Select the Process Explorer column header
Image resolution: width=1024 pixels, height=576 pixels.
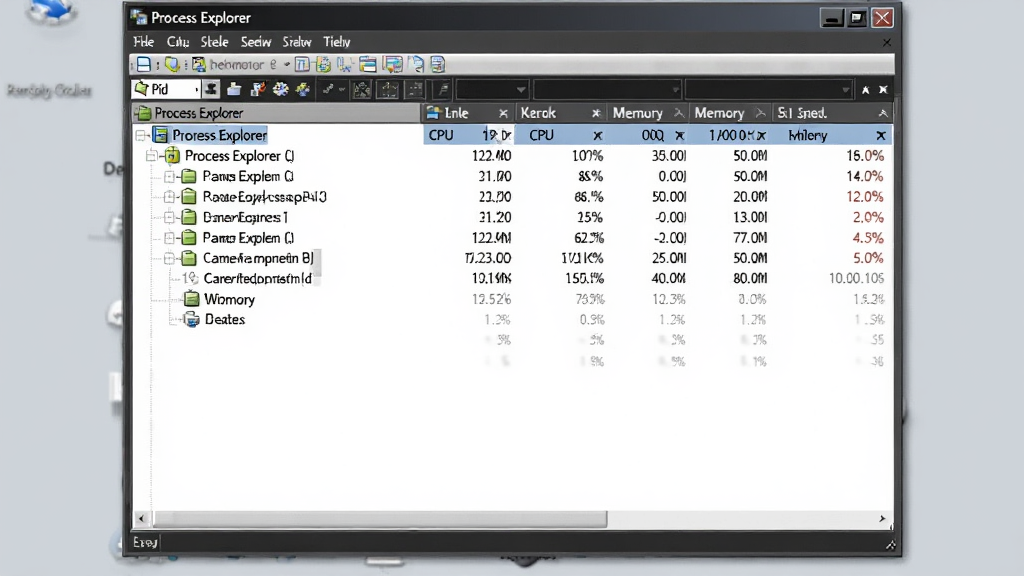(x=276, y=113)
